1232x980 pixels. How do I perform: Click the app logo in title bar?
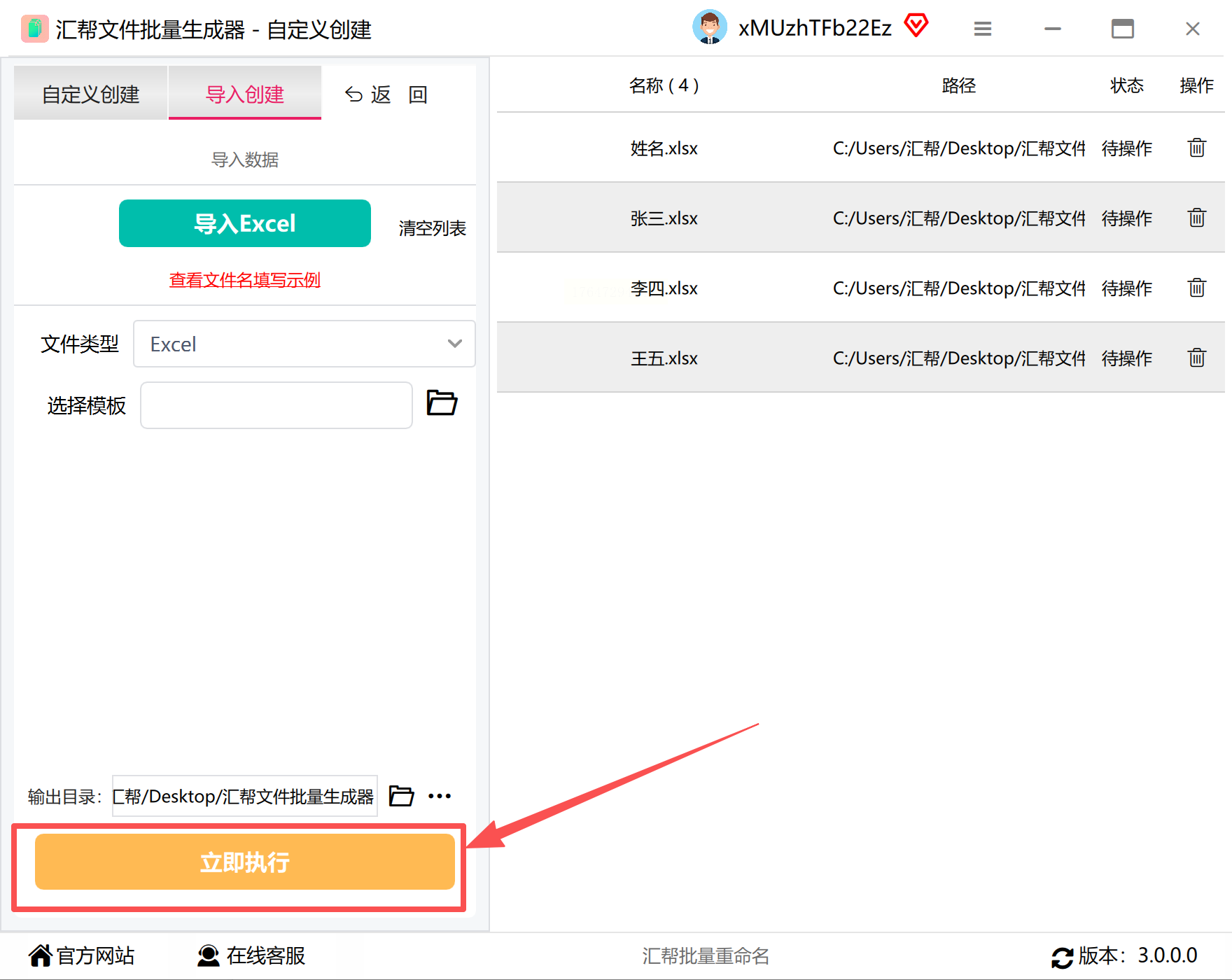(x=34, y=29)
